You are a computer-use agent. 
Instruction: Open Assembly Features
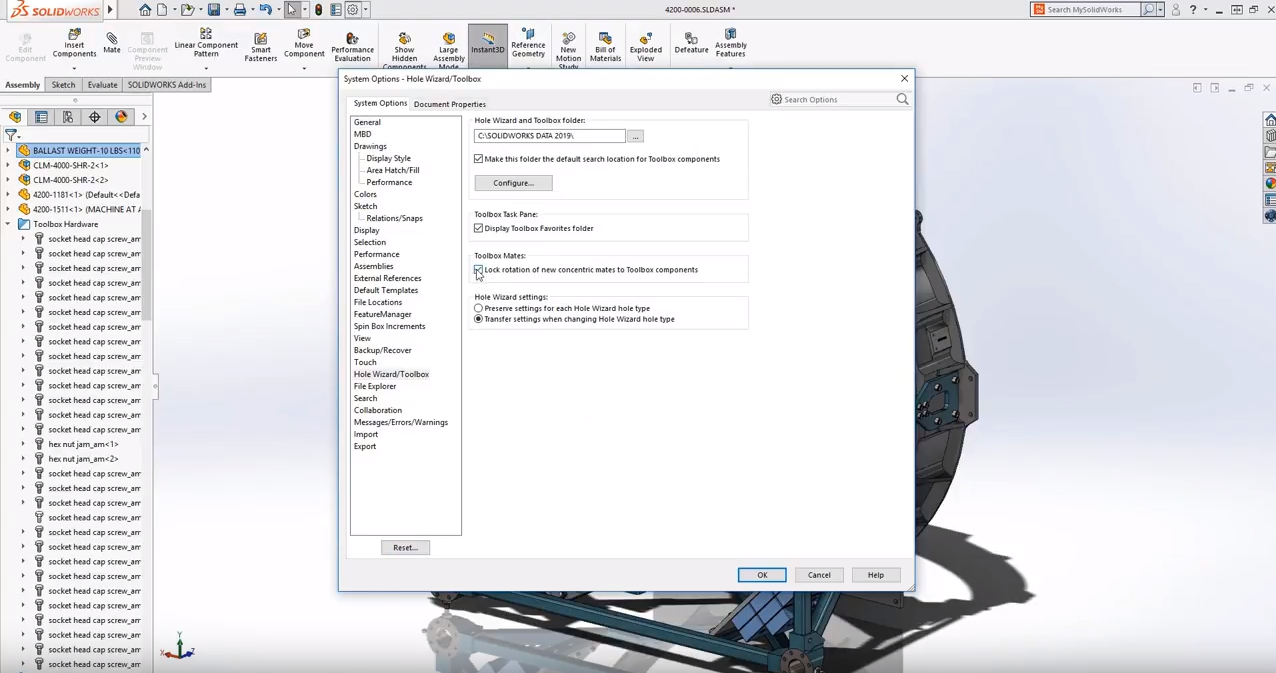click(731, 44)
